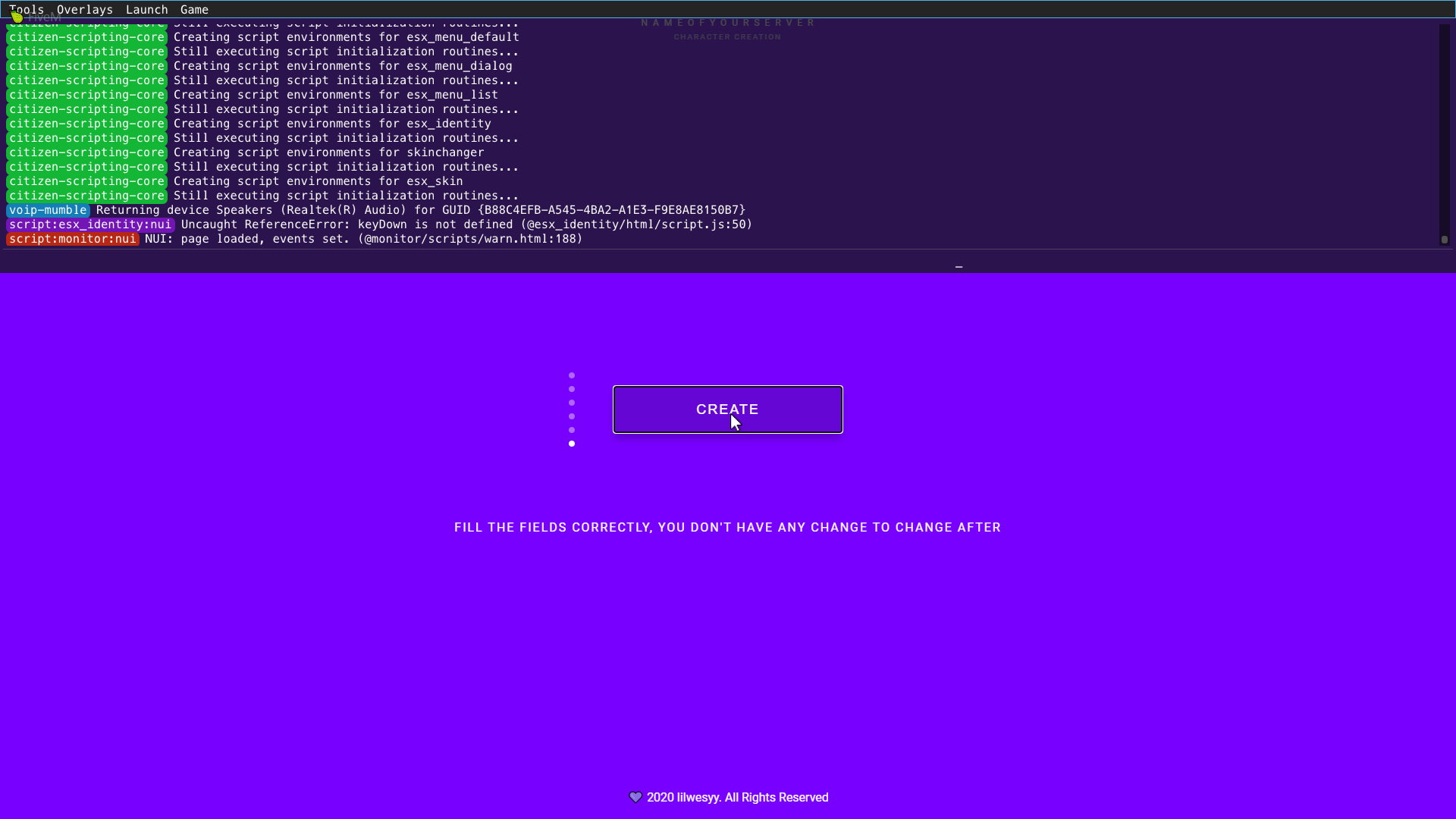The width and height of the screenshot is (1456, 819).
Task: Click the console resize handle dash
Action: tap(959, 267)
